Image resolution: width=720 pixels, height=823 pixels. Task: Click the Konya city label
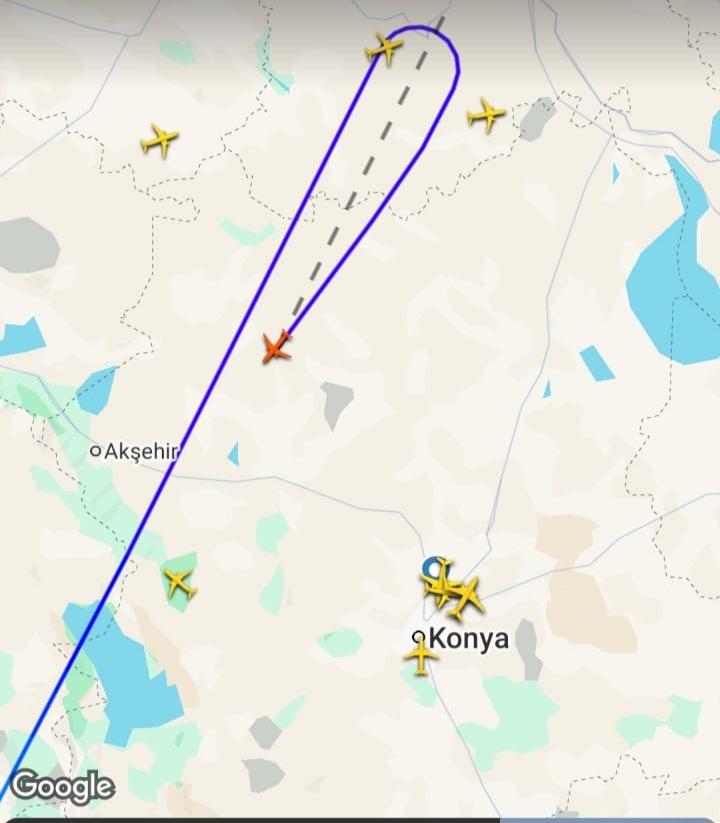pos(469,639)
